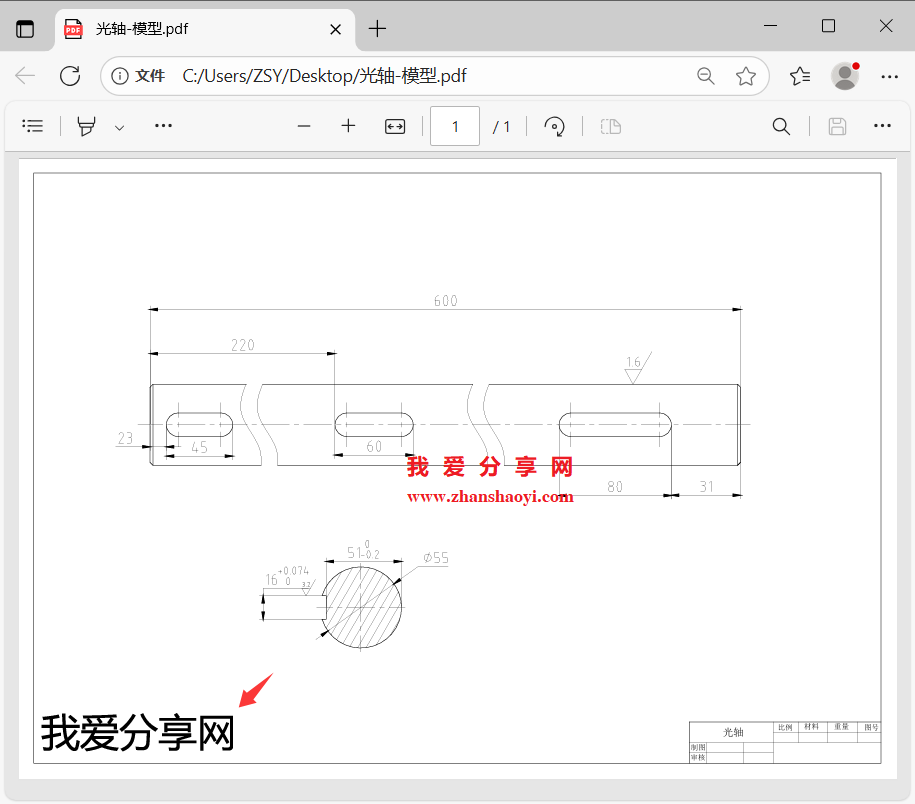Save the PDF file
This screenshot has height=804, width=915.
pyautogui.click(x=837, y=126)
